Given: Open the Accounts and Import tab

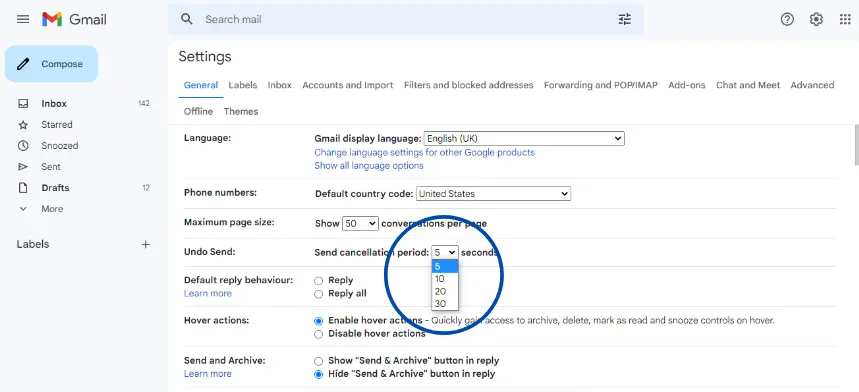Looking at the screenshot, I should (348, 85).
